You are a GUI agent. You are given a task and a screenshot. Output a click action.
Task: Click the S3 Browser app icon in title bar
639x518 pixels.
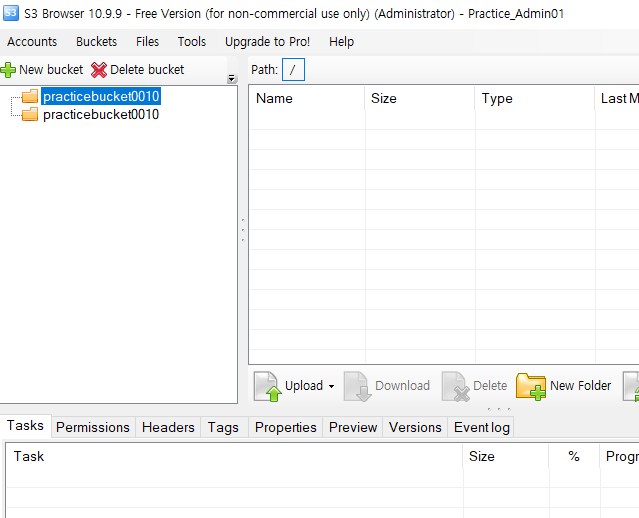10,13
